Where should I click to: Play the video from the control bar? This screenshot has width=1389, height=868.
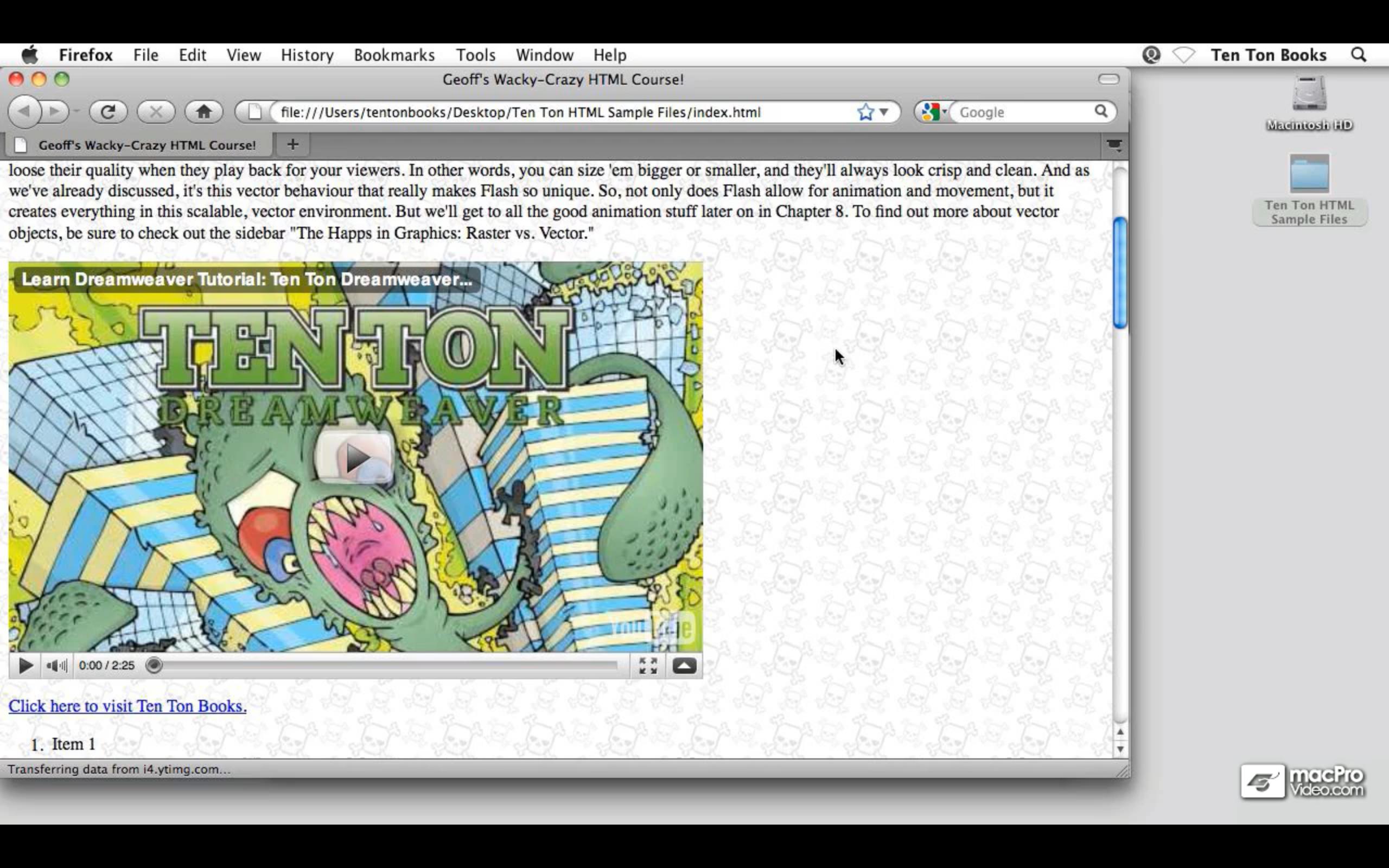tap(26, 666)
